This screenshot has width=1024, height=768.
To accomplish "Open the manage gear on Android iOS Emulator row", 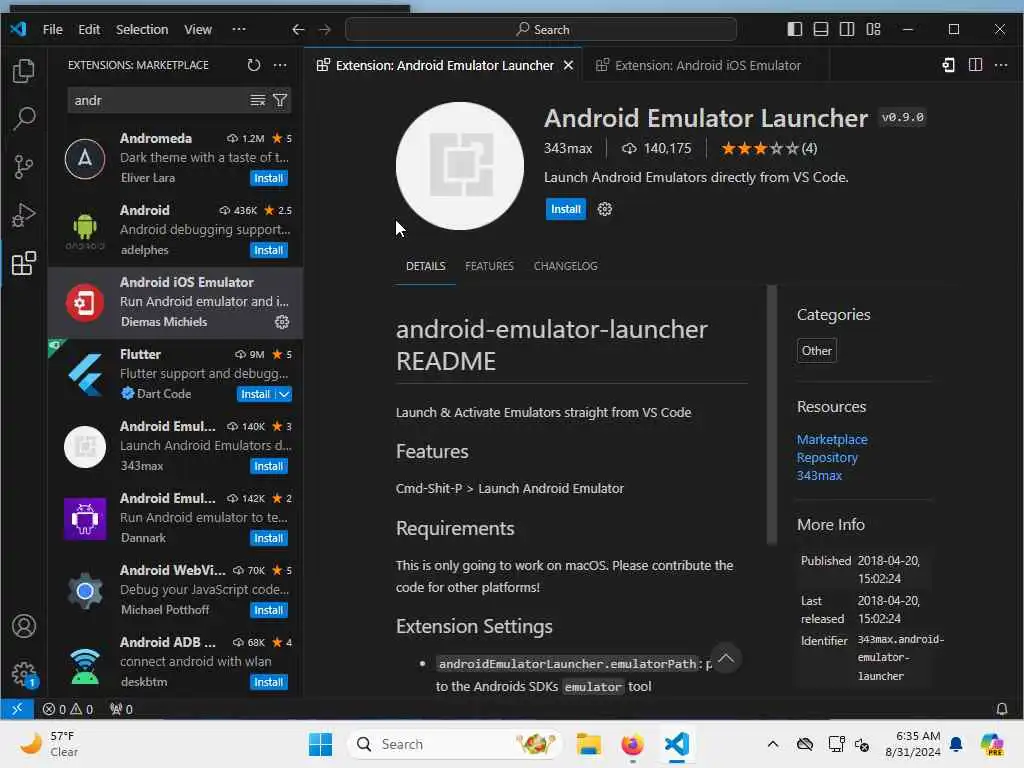I will [282, 322].
